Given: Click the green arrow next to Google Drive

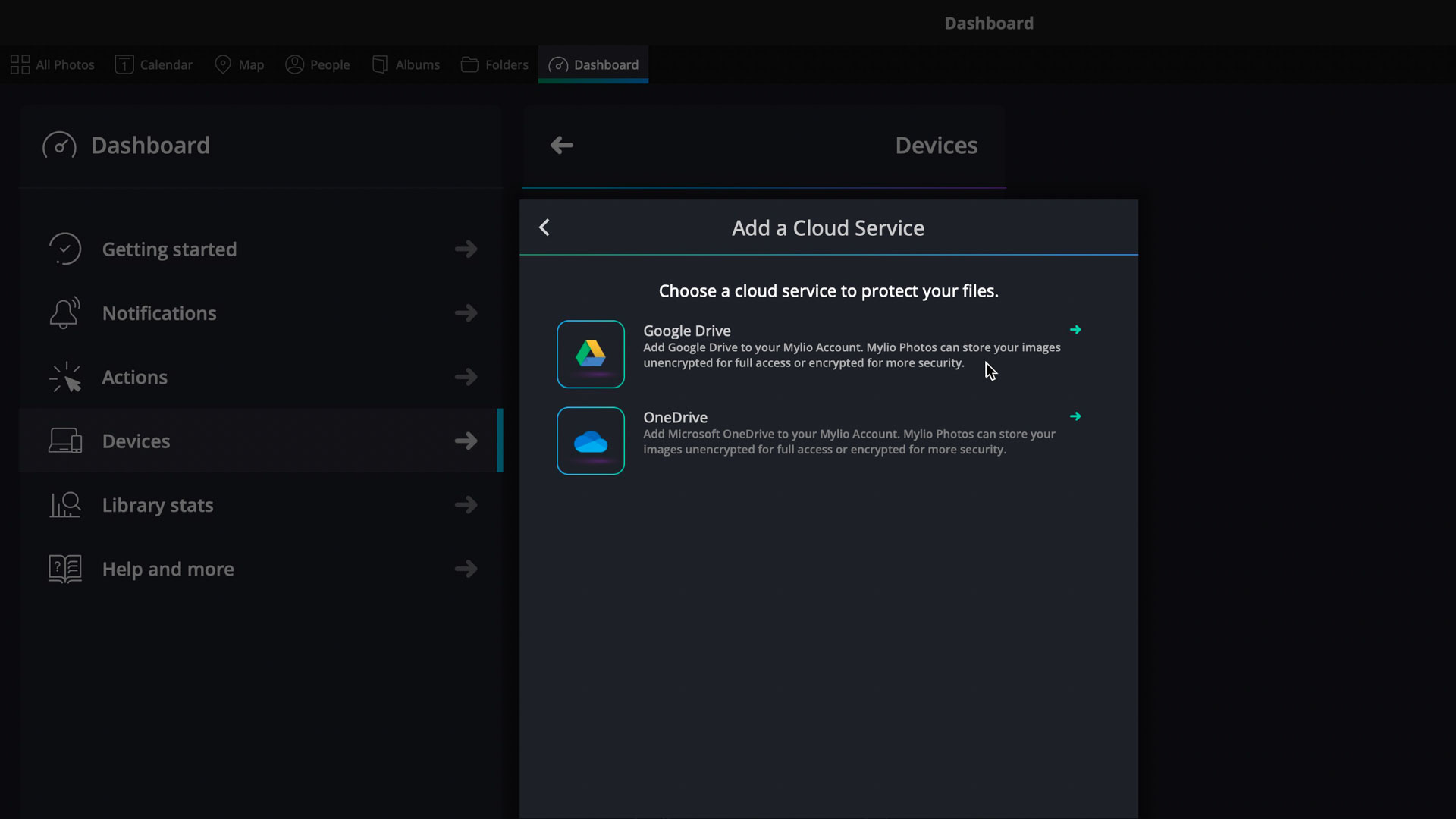Looking at the screenshot, I should pyautogui.click(x=1075, y=330).
